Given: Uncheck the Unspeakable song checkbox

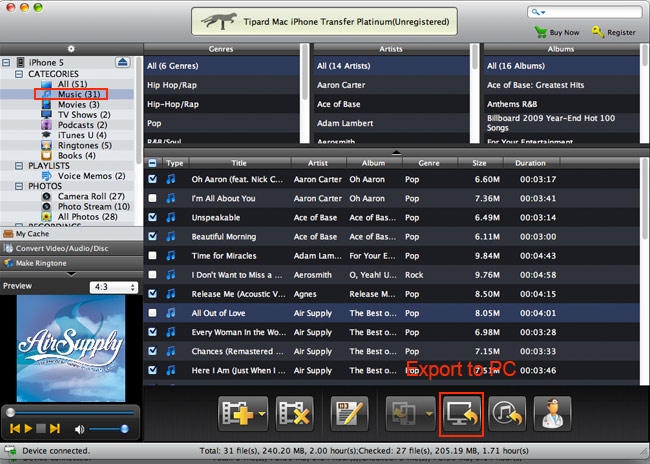Looking at the screenshot, I should tap(153, 217).
